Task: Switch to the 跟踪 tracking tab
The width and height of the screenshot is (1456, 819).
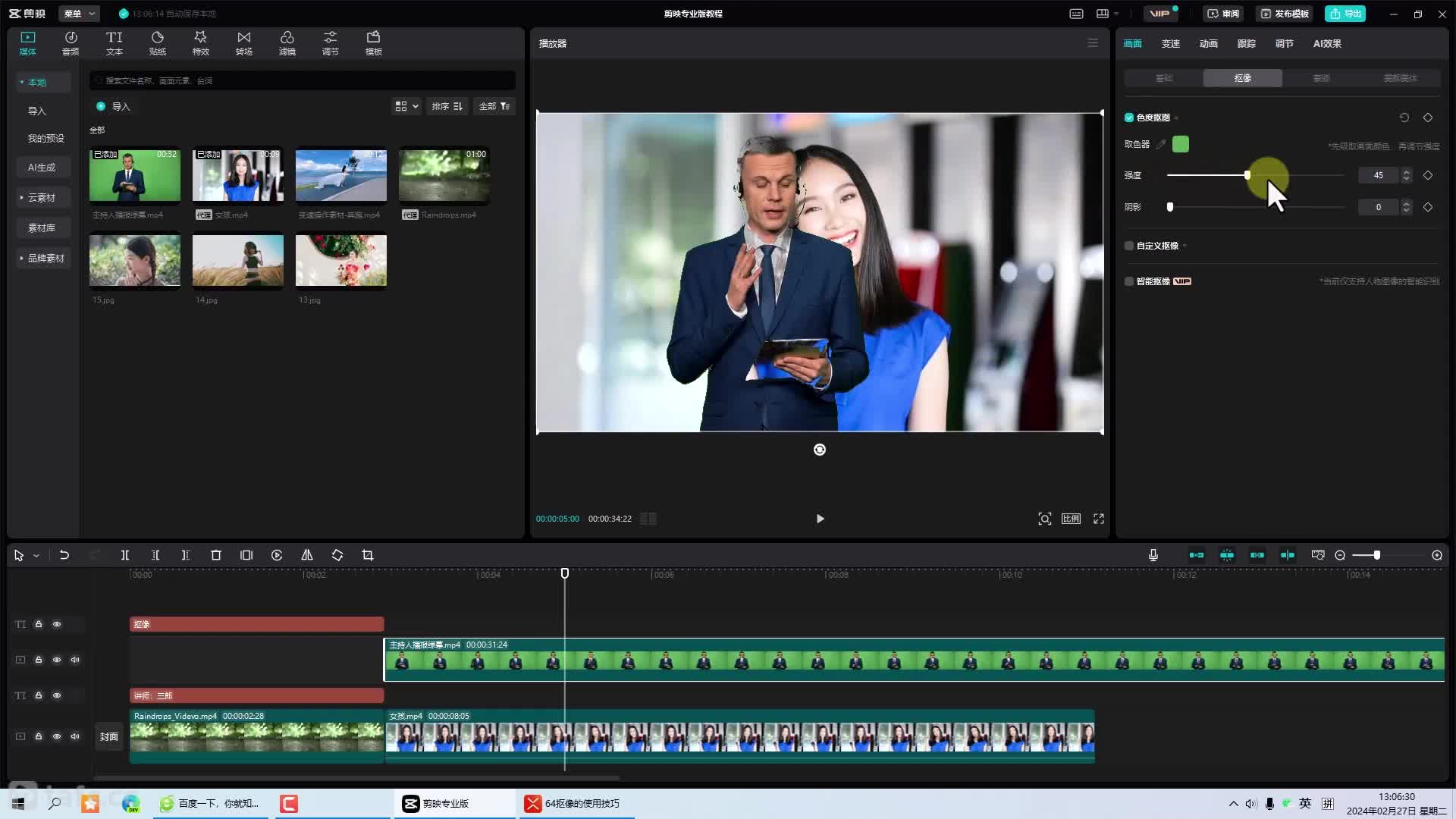Action: coord(1247,43)
